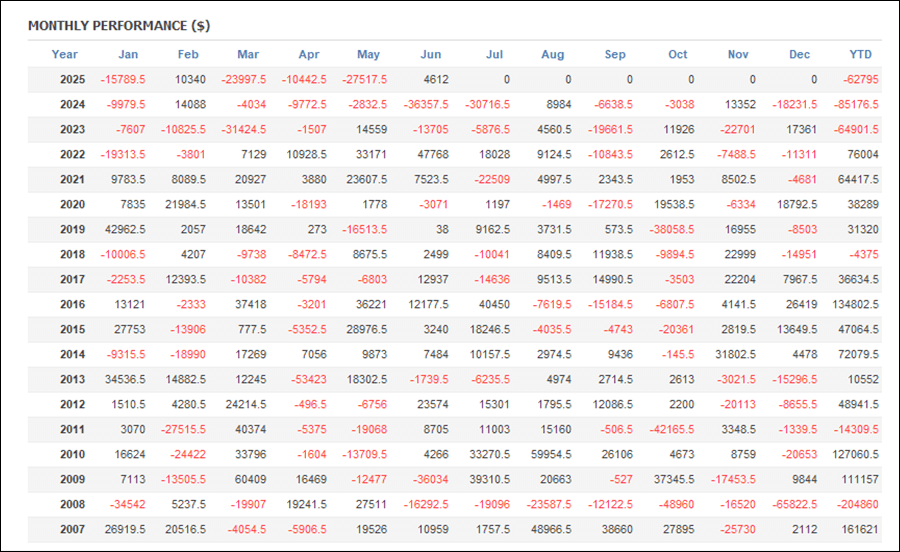Select the 2022 year row label

[72, 154]
